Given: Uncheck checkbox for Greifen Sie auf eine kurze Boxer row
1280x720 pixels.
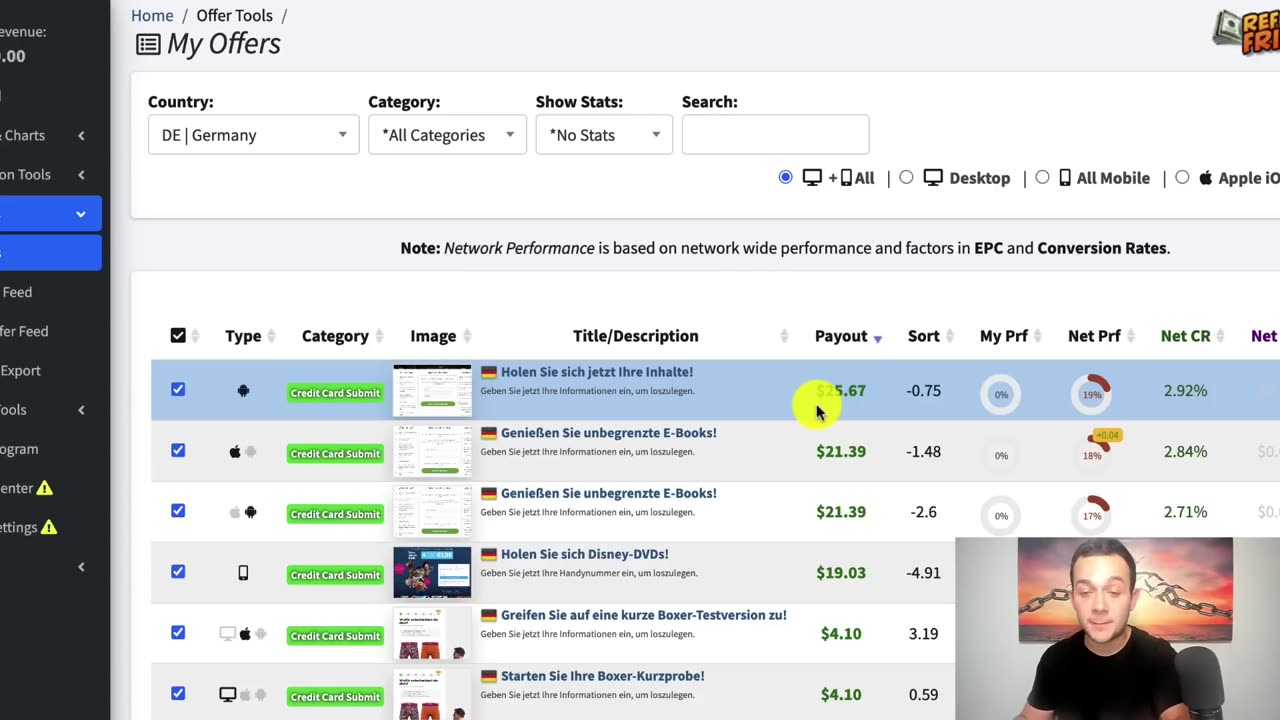Looking at the screenshot, I should pos(178,632).
